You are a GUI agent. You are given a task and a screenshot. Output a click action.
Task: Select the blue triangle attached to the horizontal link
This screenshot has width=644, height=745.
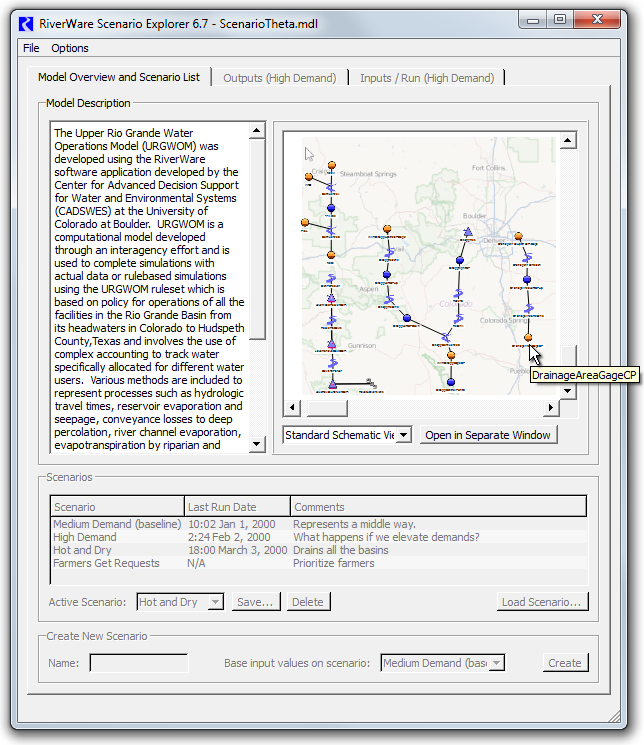coord(333,384)
